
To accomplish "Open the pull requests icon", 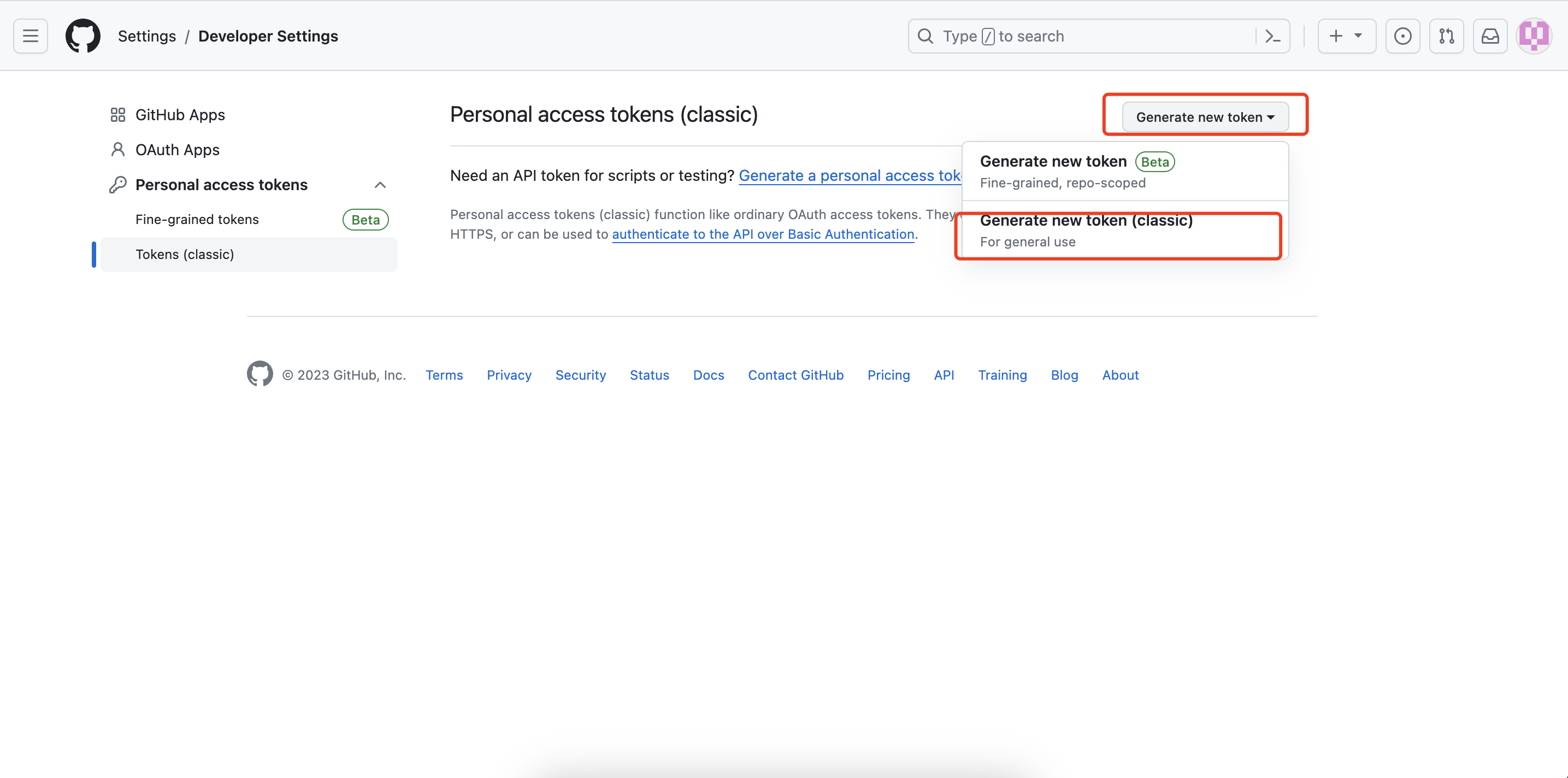I will pos(1446,37).
